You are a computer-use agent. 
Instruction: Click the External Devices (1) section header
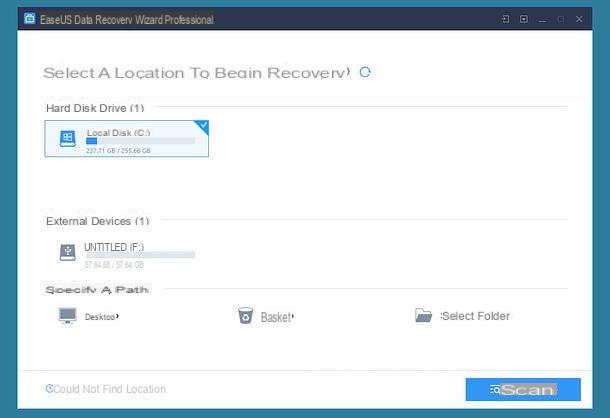98,221
